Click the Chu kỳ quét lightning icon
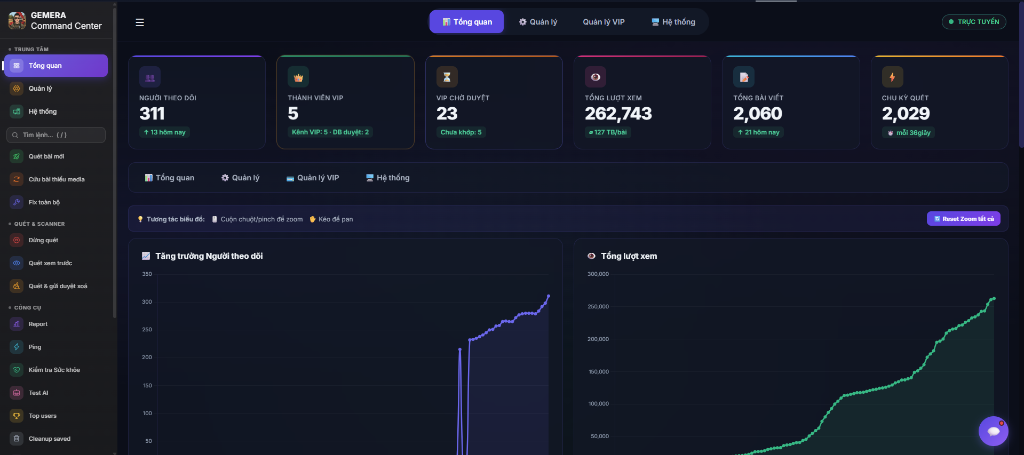 (x=892, y=77)
